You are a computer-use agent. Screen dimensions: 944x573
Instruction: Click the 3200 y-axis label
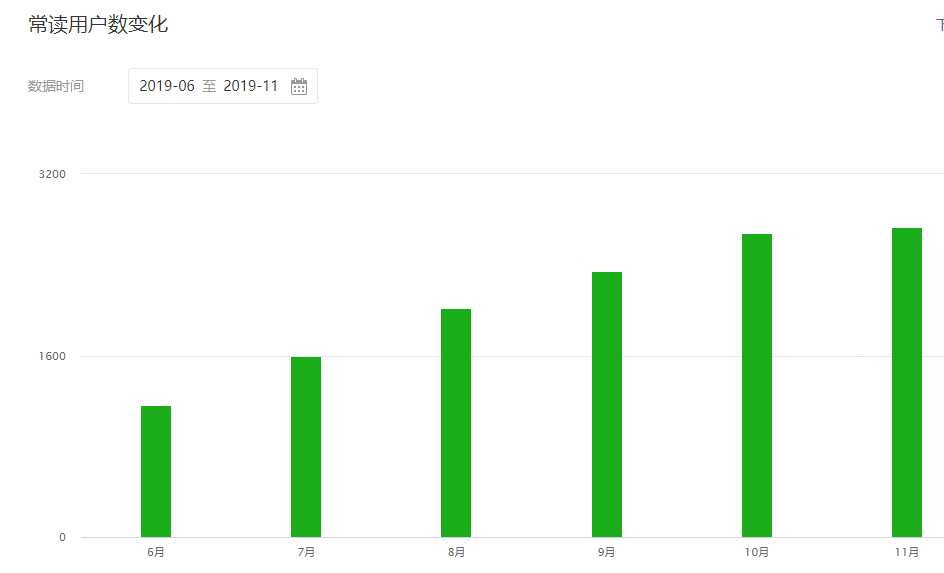pos(52,174)
